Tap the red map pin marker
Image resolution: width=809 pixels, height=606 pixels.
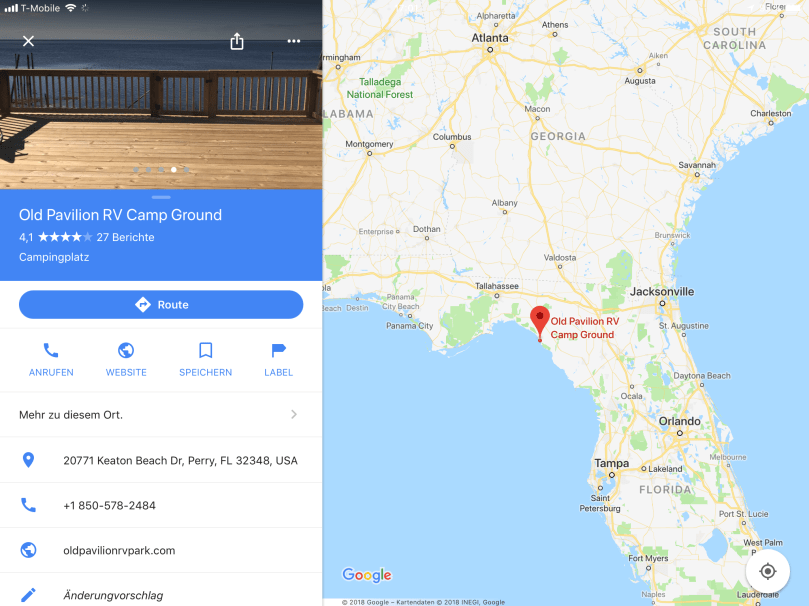[540, 323]
